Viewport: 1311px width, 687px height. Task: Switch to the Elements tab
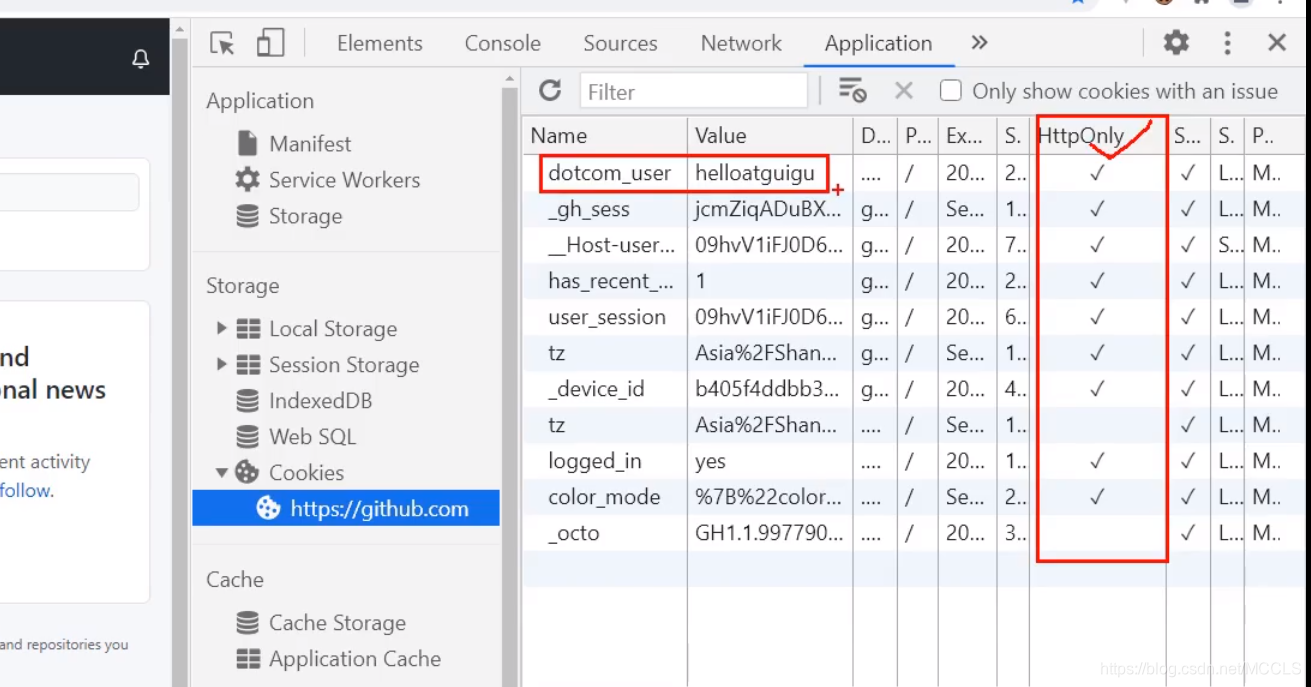click(380, 43)
